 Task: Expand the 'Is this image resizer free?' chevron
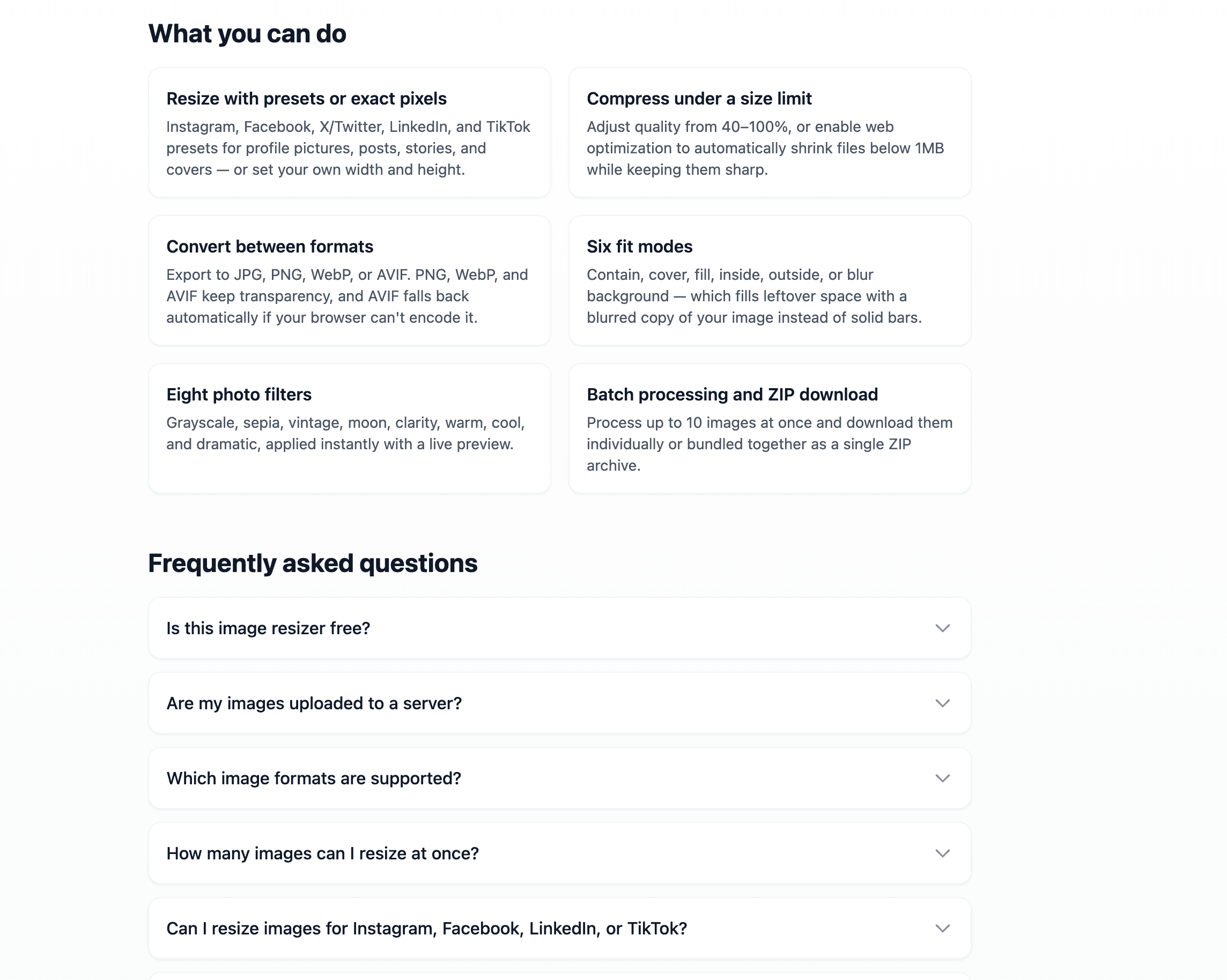coord(942,628)
